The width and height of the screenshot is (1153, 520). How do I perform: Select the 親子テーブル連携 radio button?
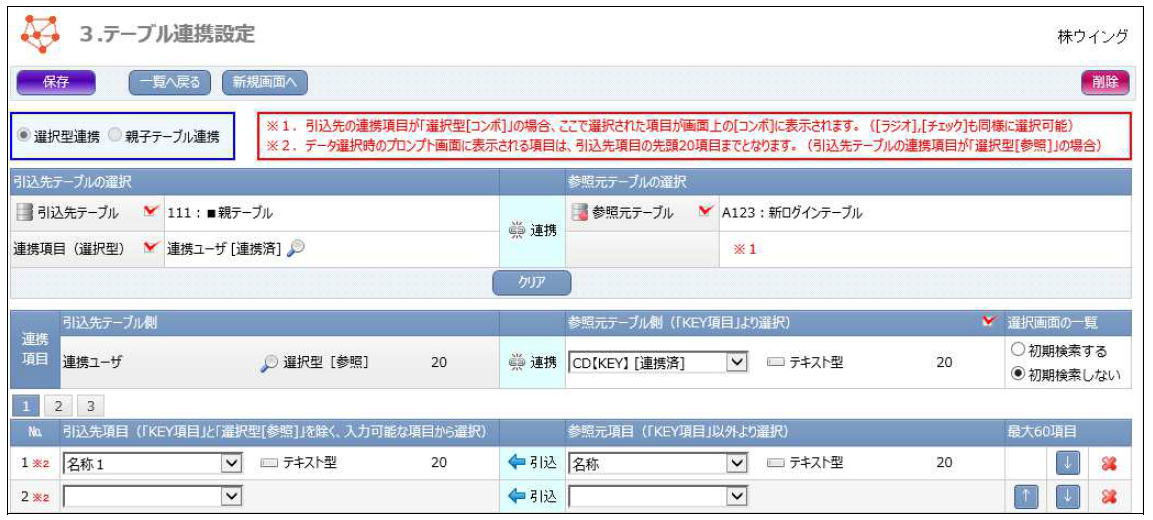tap(115, 135)
